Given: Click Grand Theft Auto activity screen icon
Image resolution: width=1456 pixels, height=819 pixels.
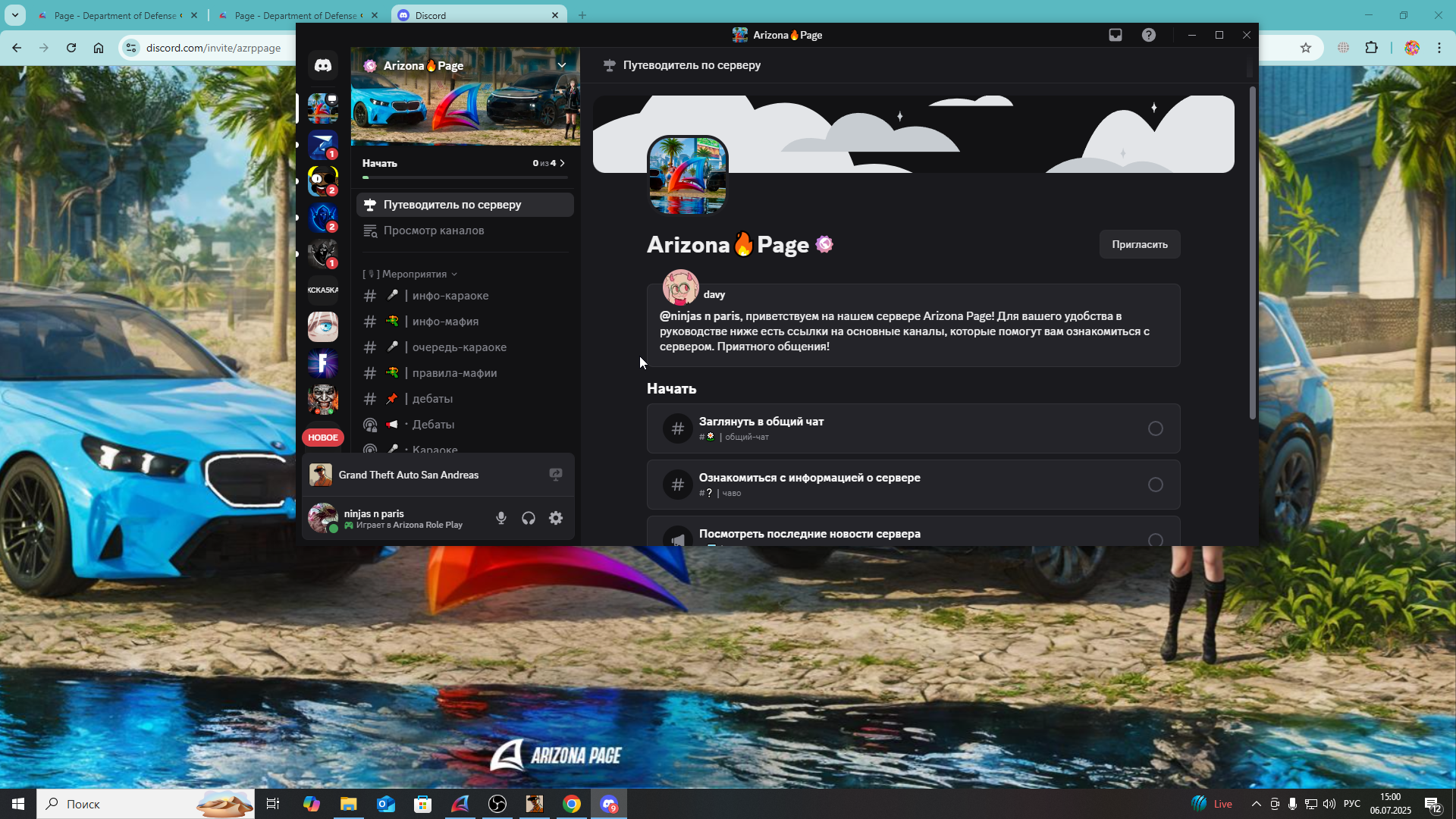Looking at the screenshot, I should click(556, 475).
